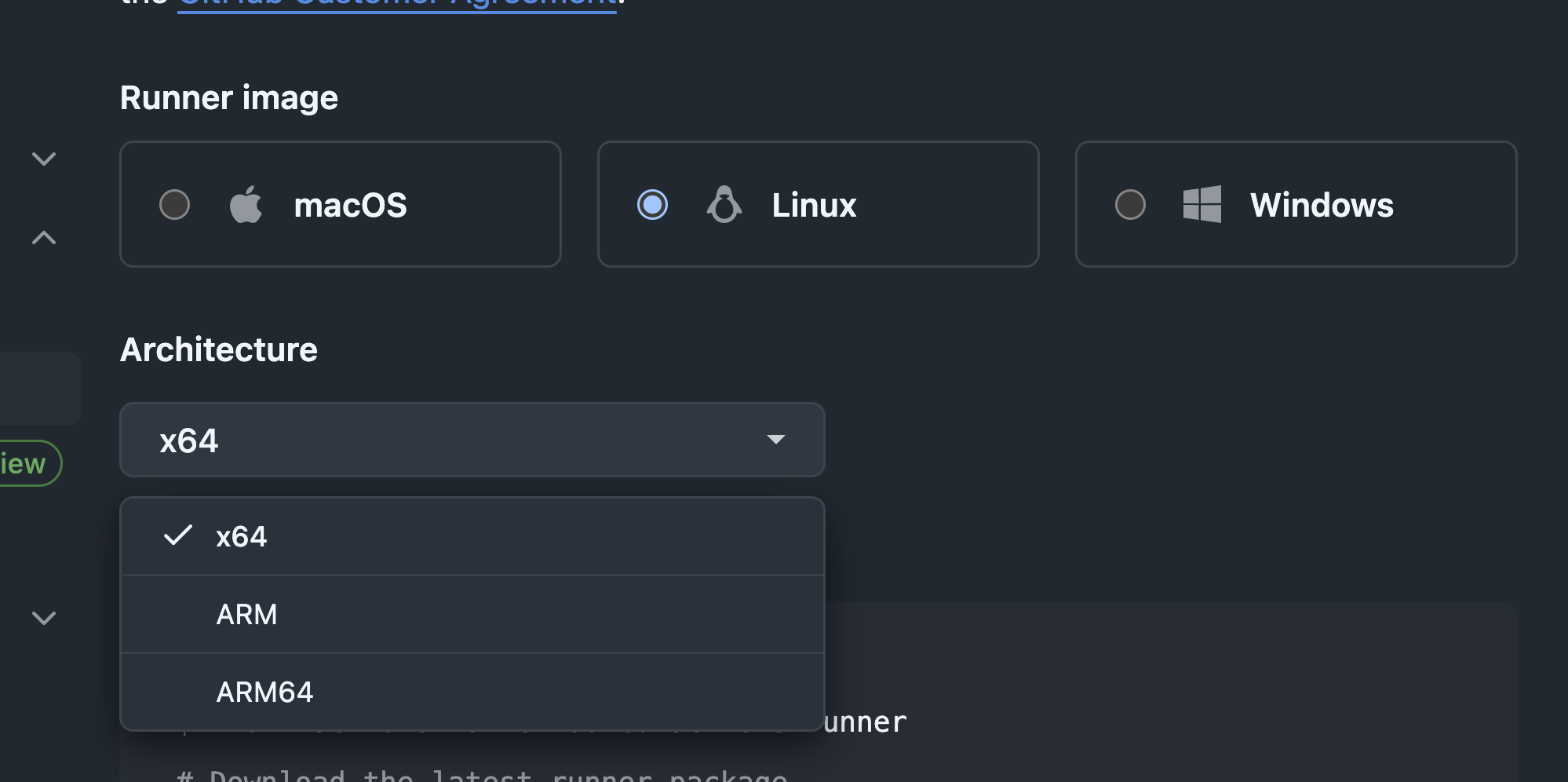Pick the x64 option in the list
The width and height of the screenshot is (1568, 782).
coord(242,537)
